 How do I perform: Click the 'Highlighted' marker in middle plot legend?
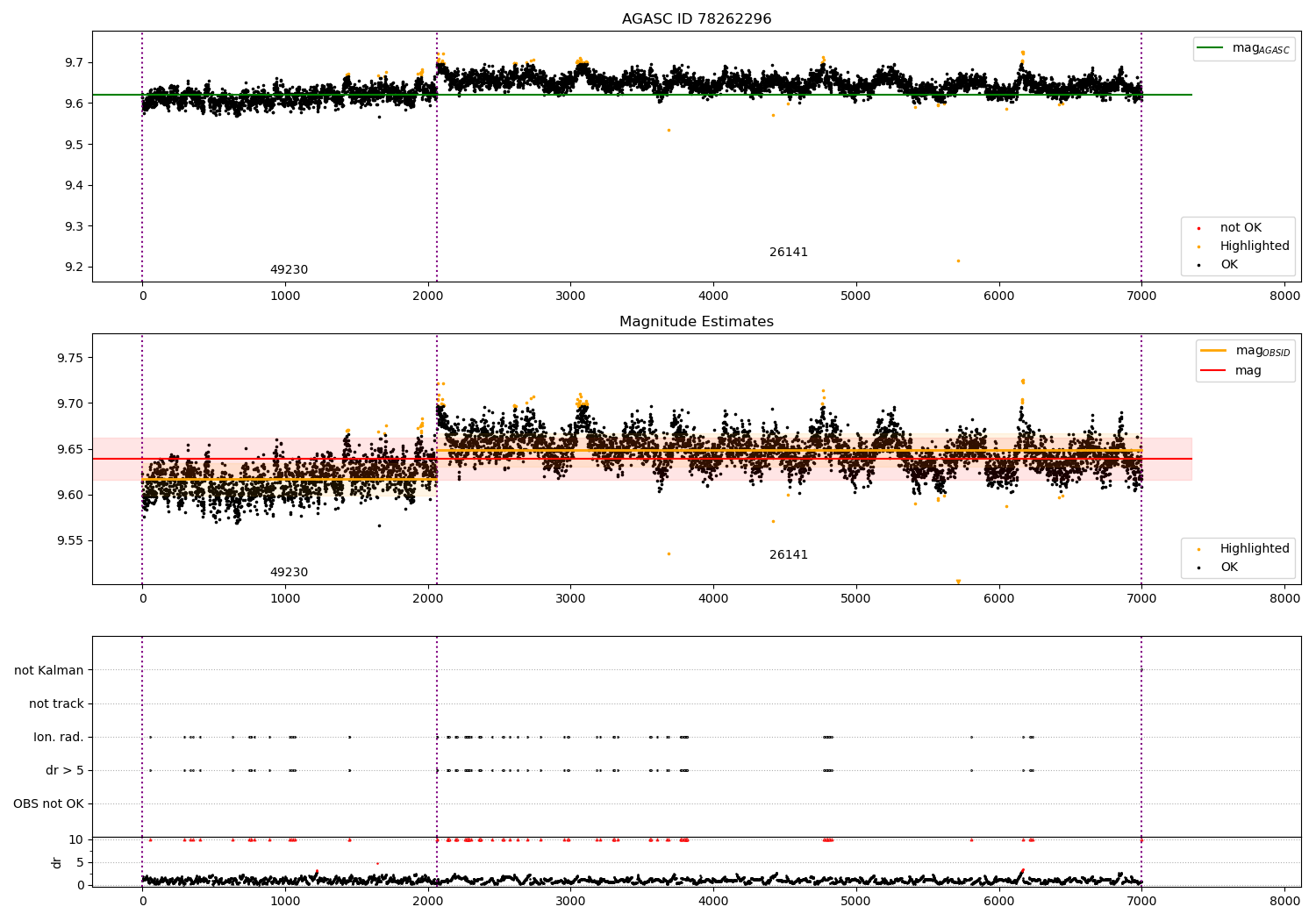(x=1198, y=549)
